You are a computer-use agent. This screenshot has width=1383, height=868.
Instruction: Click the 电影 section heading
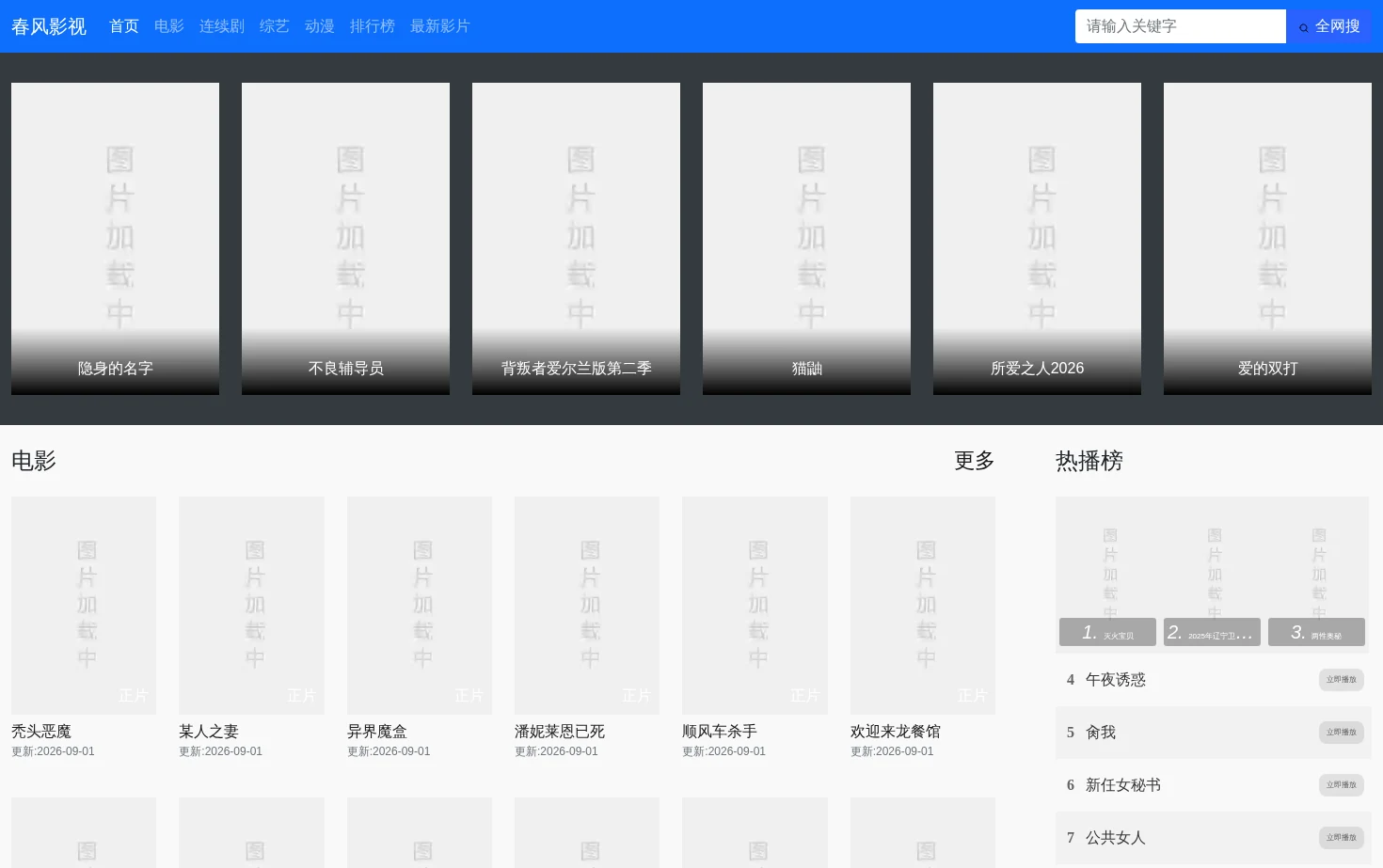click(x=34, y=461)
